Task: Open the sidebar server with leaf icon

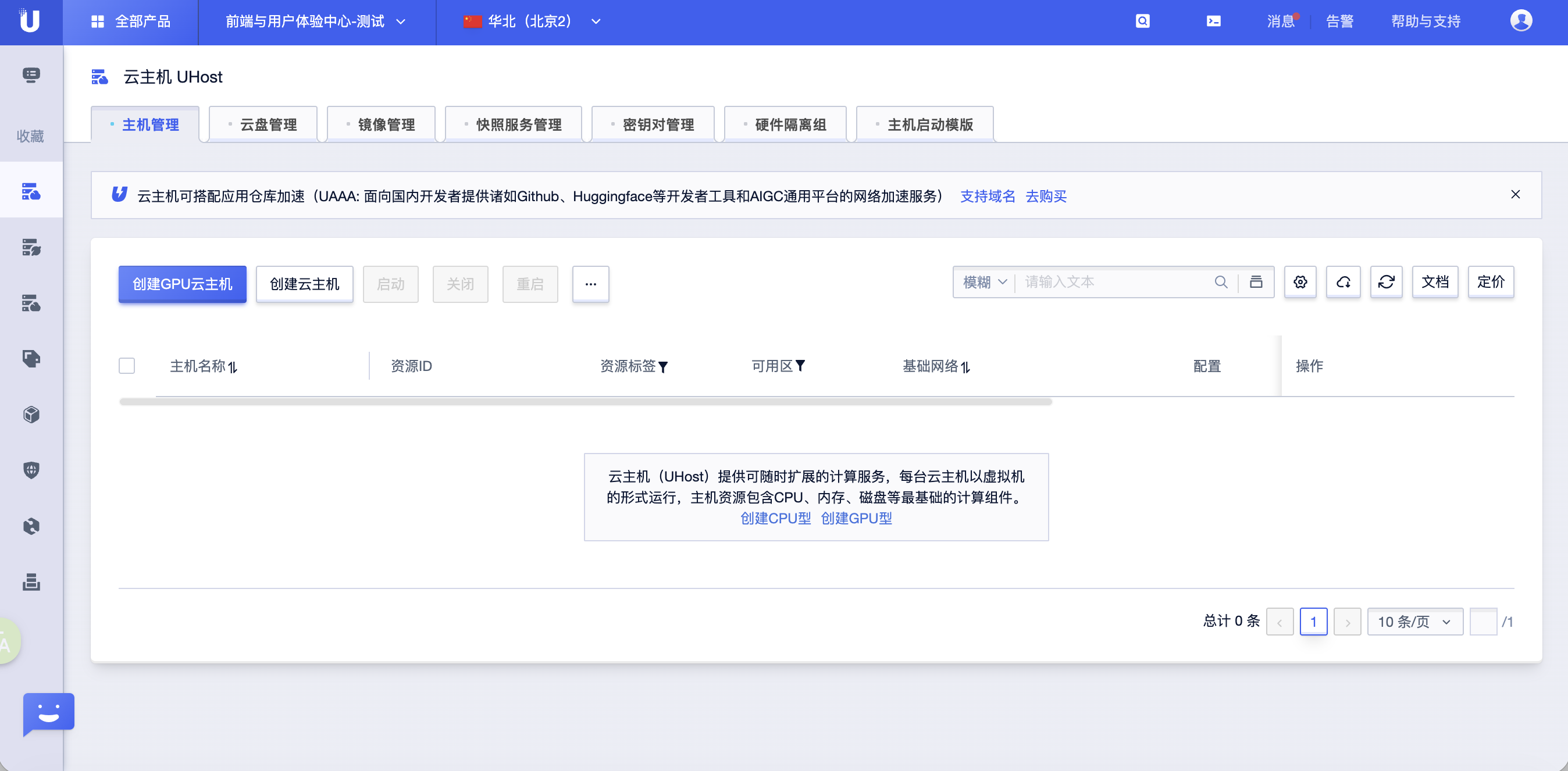Action: (x=31, y=247)
